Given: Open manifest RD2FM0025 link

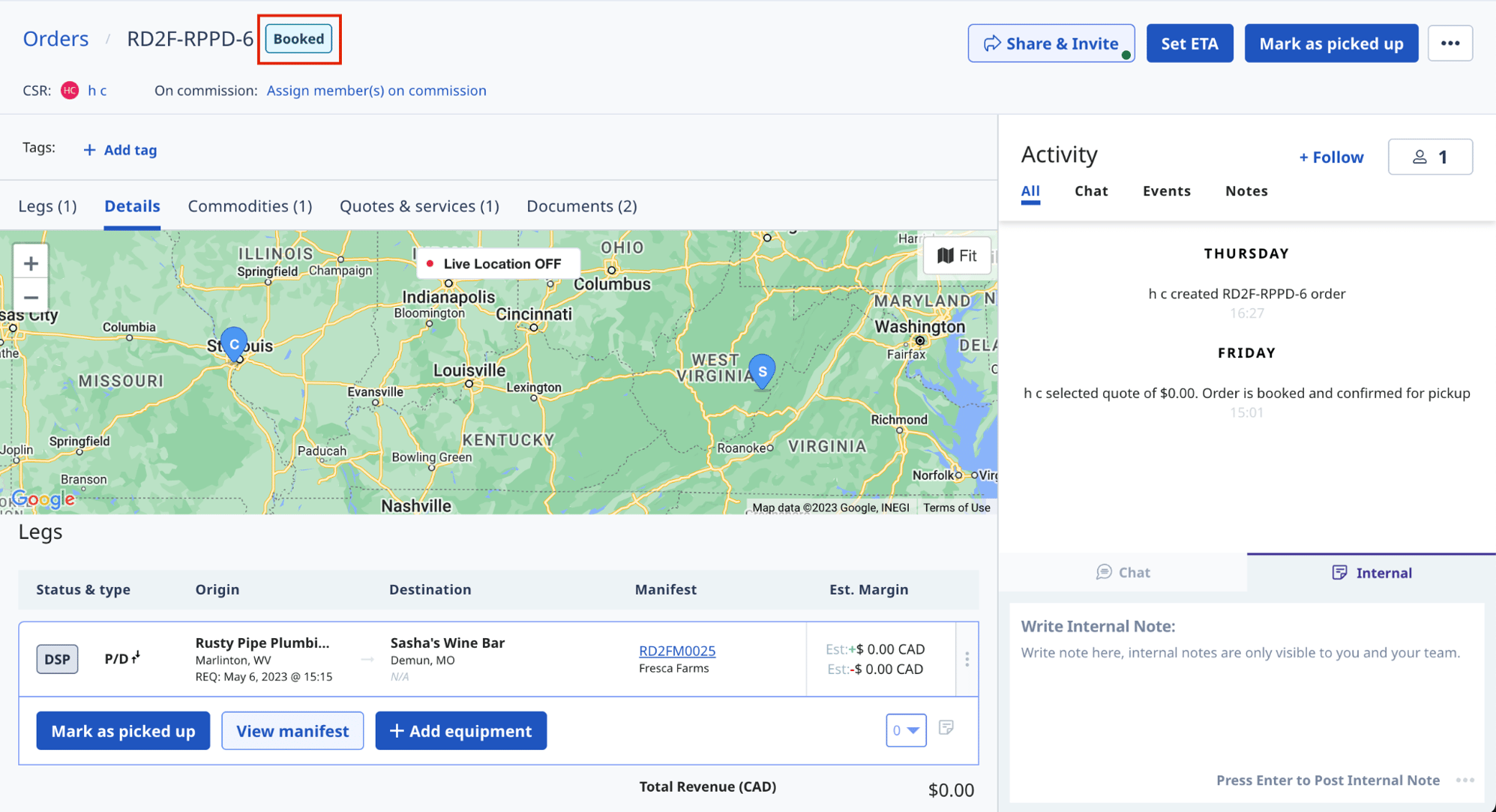Looking at the screenshot, I should click(x=676, y=650).
